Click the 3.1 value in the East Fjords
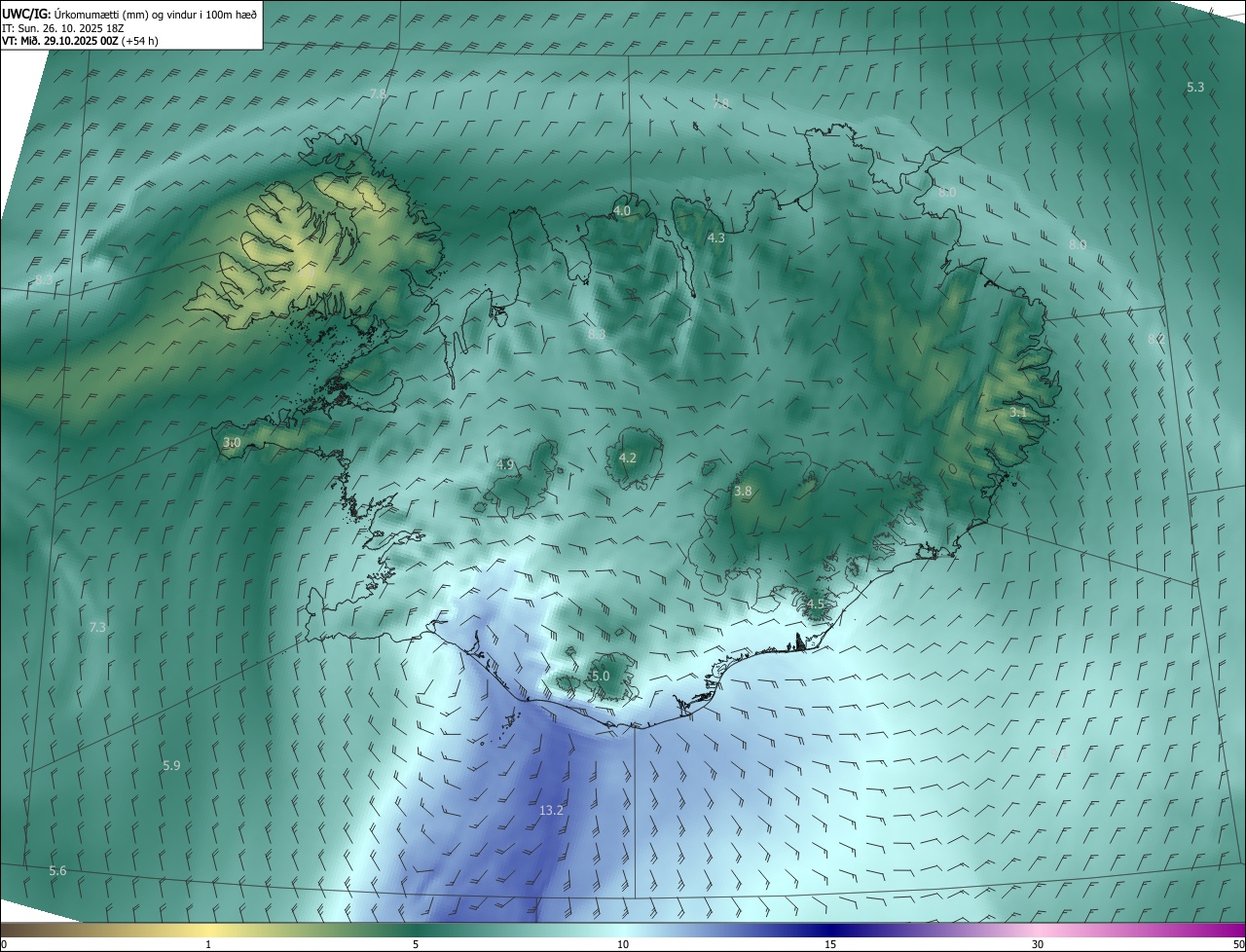 [x=1017, y=413]
